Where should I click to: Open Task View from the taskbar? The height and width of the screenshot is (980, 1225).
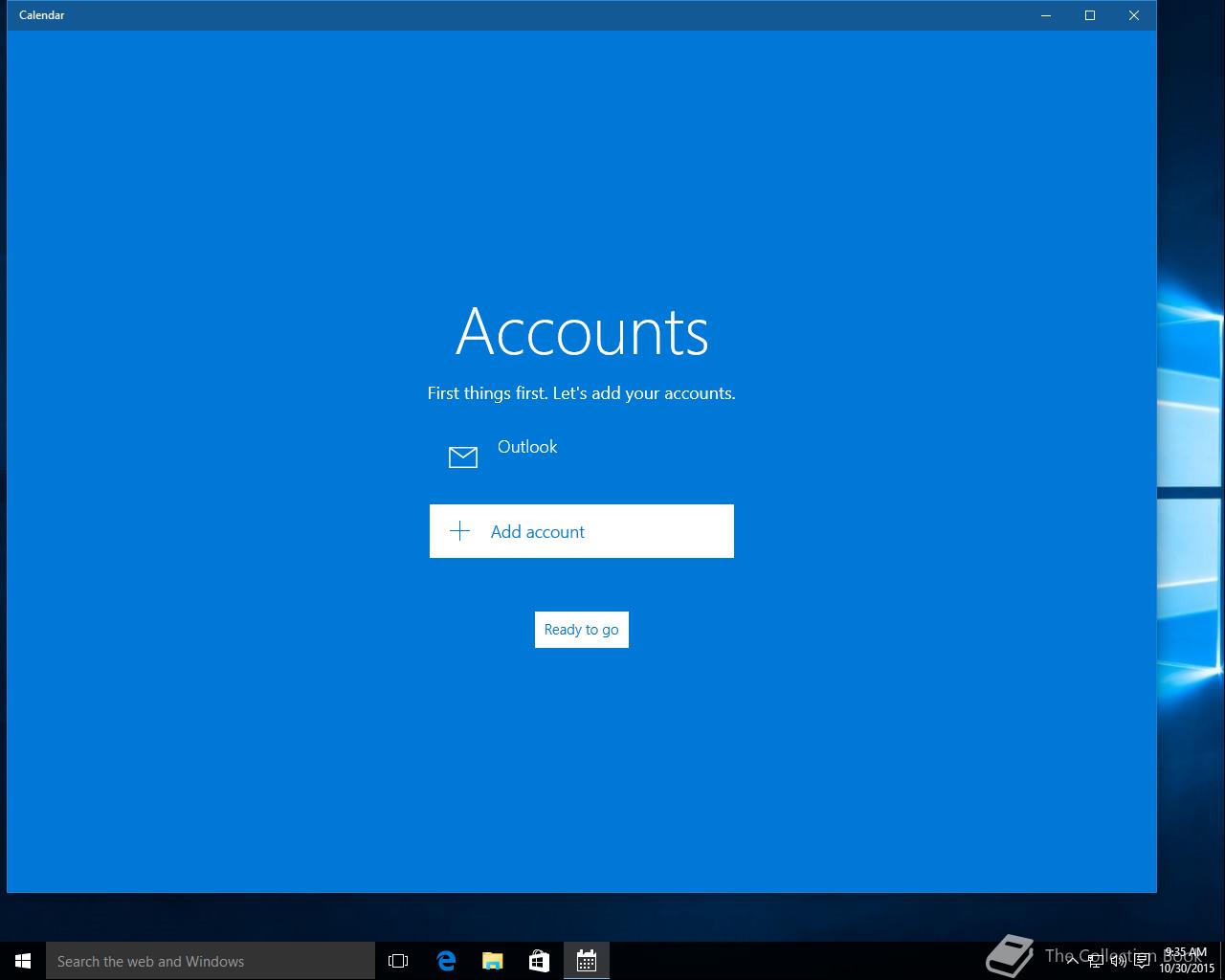398,961
